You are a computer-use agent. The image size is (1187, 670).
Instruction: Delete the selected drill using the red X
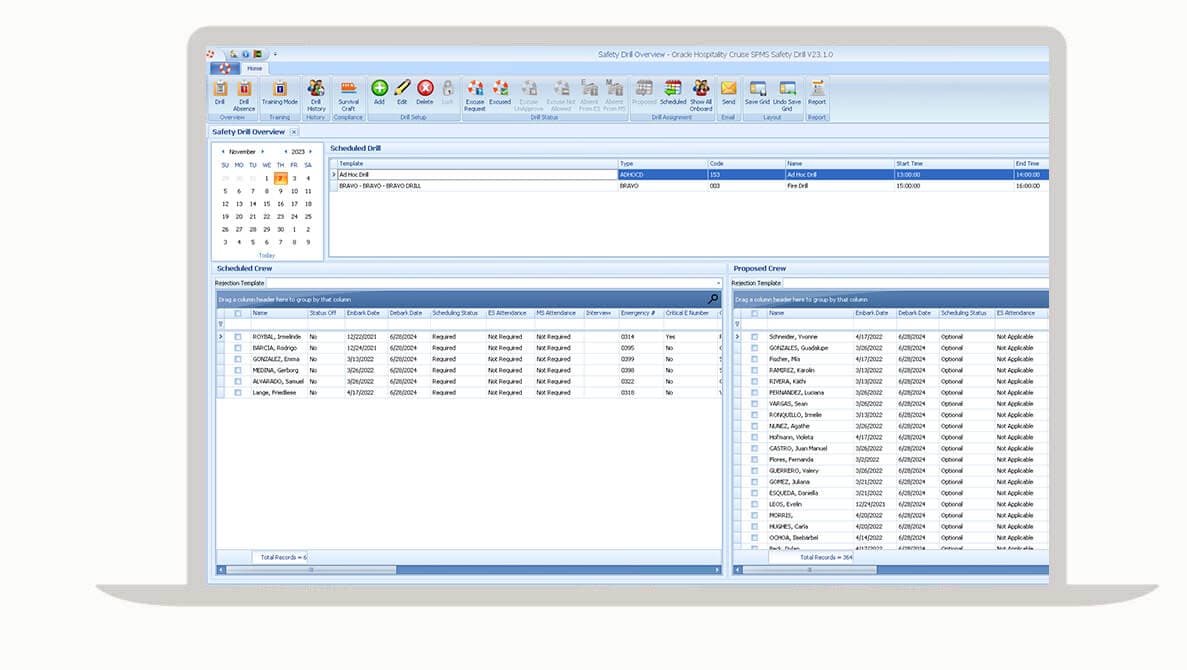(x=425, y=92)
